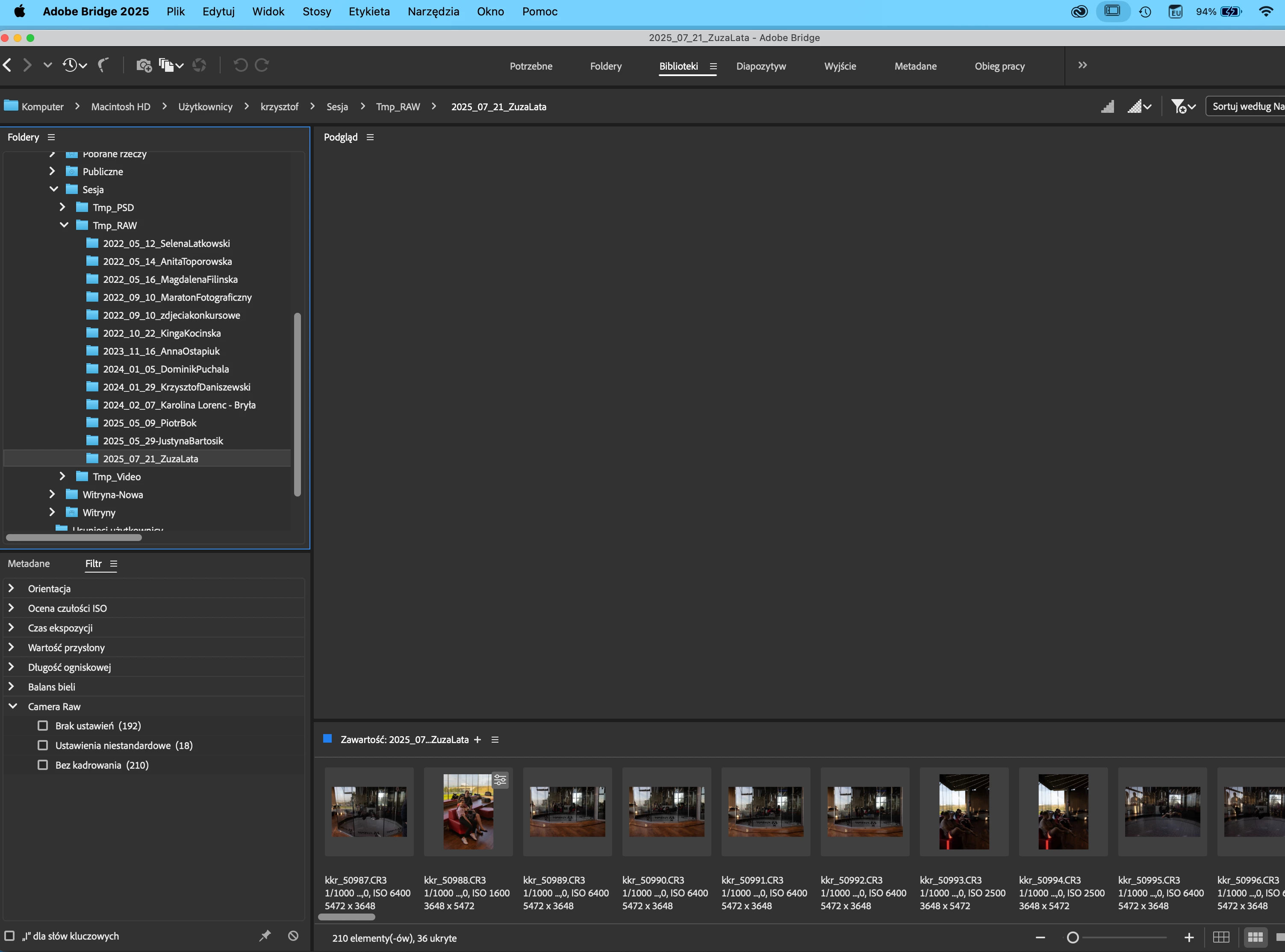Click the get photos from camera icon
The width and height of the screenshot is (1285, 952).
pyautogui.click(x=144, y=65)
